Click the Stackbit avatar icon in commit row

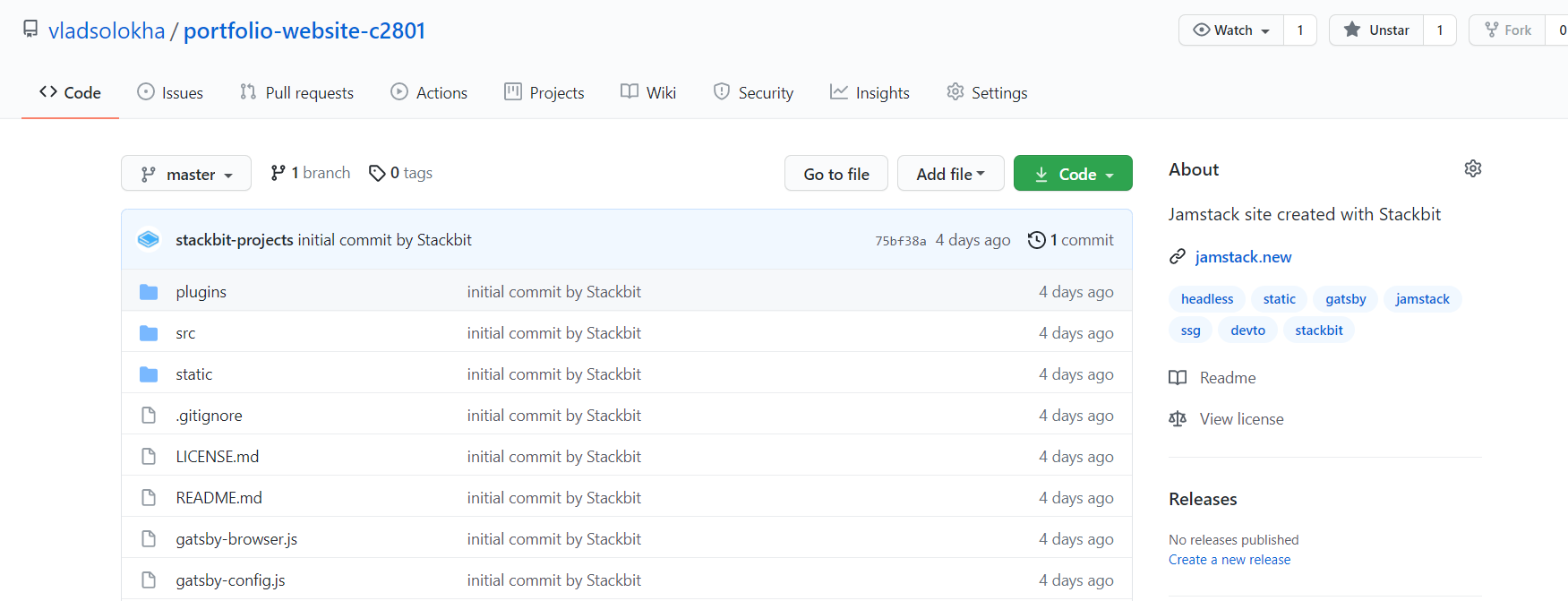(149, 239)
